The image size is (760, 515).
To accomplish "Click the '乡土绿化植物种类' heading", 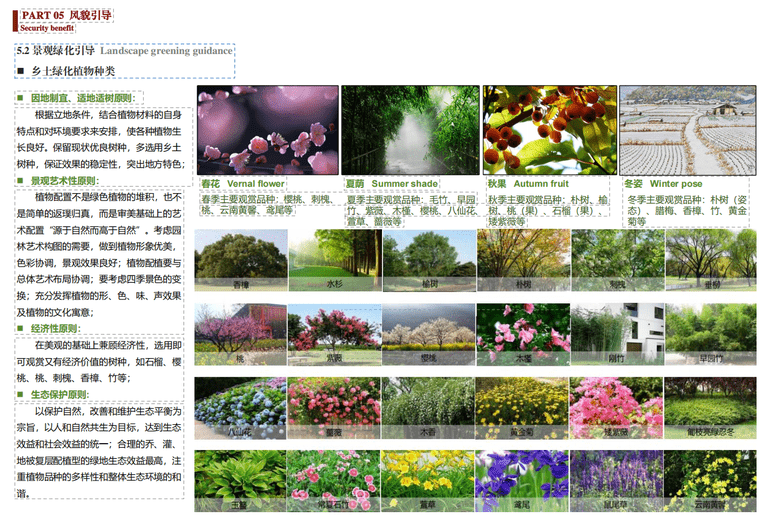I will [73, 71].
